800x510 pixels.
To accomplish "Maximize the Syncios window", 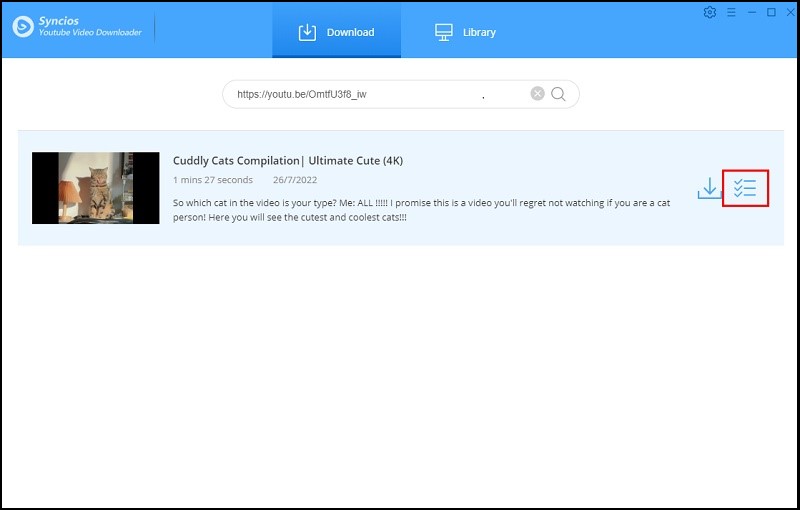I will coord(771,12).
